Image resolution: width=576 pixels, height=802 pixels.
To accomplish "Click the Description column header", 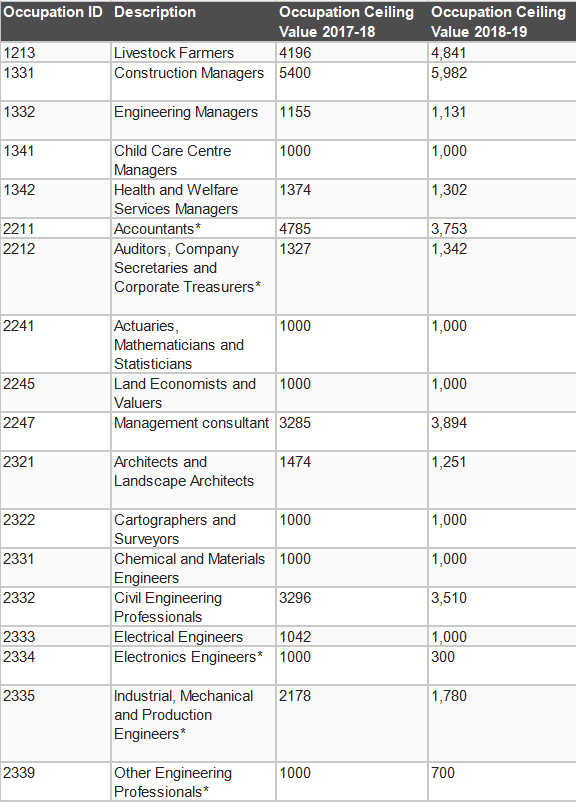I will coord(193,21).
